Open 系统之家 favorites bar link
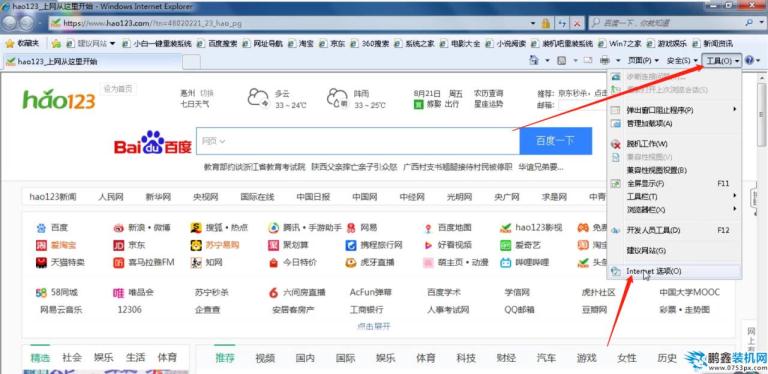This screenshot has height=374, width=768. (x=414, y=44)
